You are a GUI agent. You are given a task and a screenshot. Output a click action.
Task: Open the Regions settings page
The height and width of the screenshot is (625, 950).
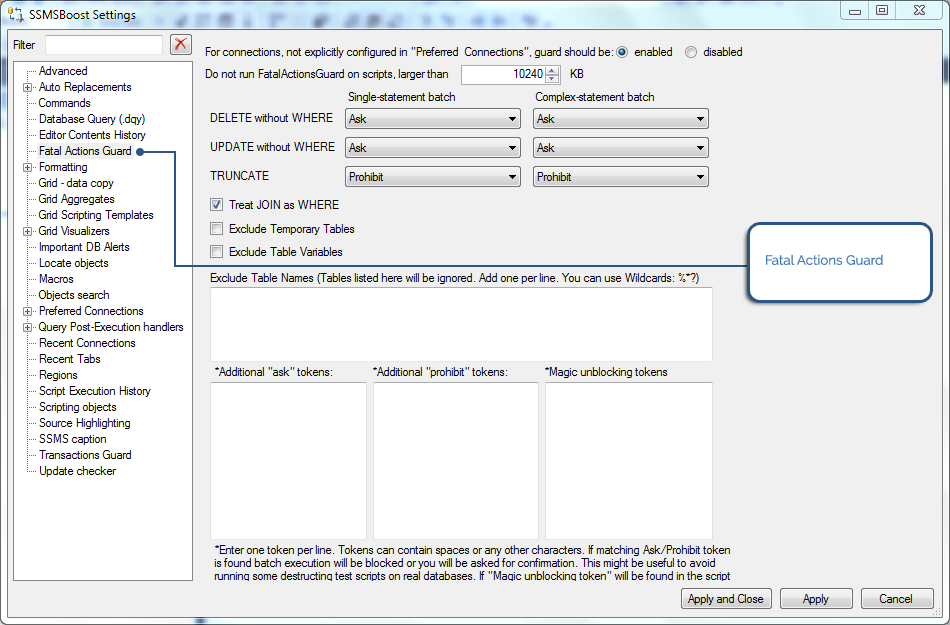pos(58,375)
